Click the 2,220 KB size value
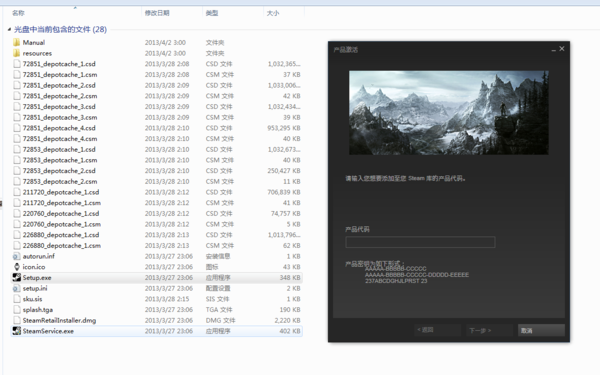600x375 pixels. [x=287, y=320]
